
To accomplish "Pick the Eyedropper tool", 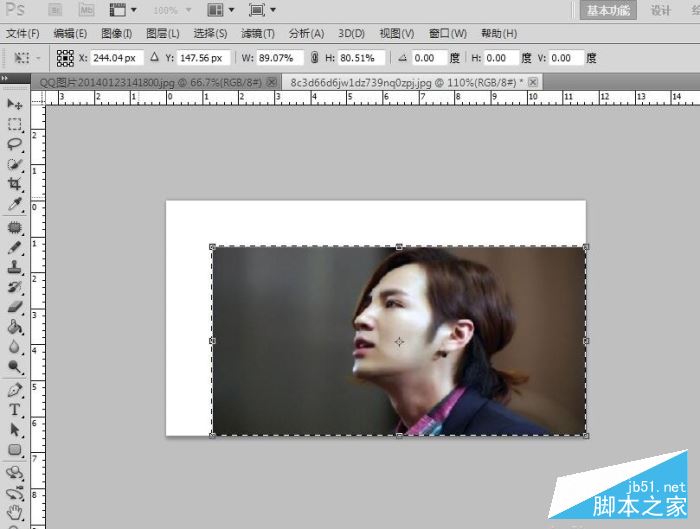I will coord(15,204).
